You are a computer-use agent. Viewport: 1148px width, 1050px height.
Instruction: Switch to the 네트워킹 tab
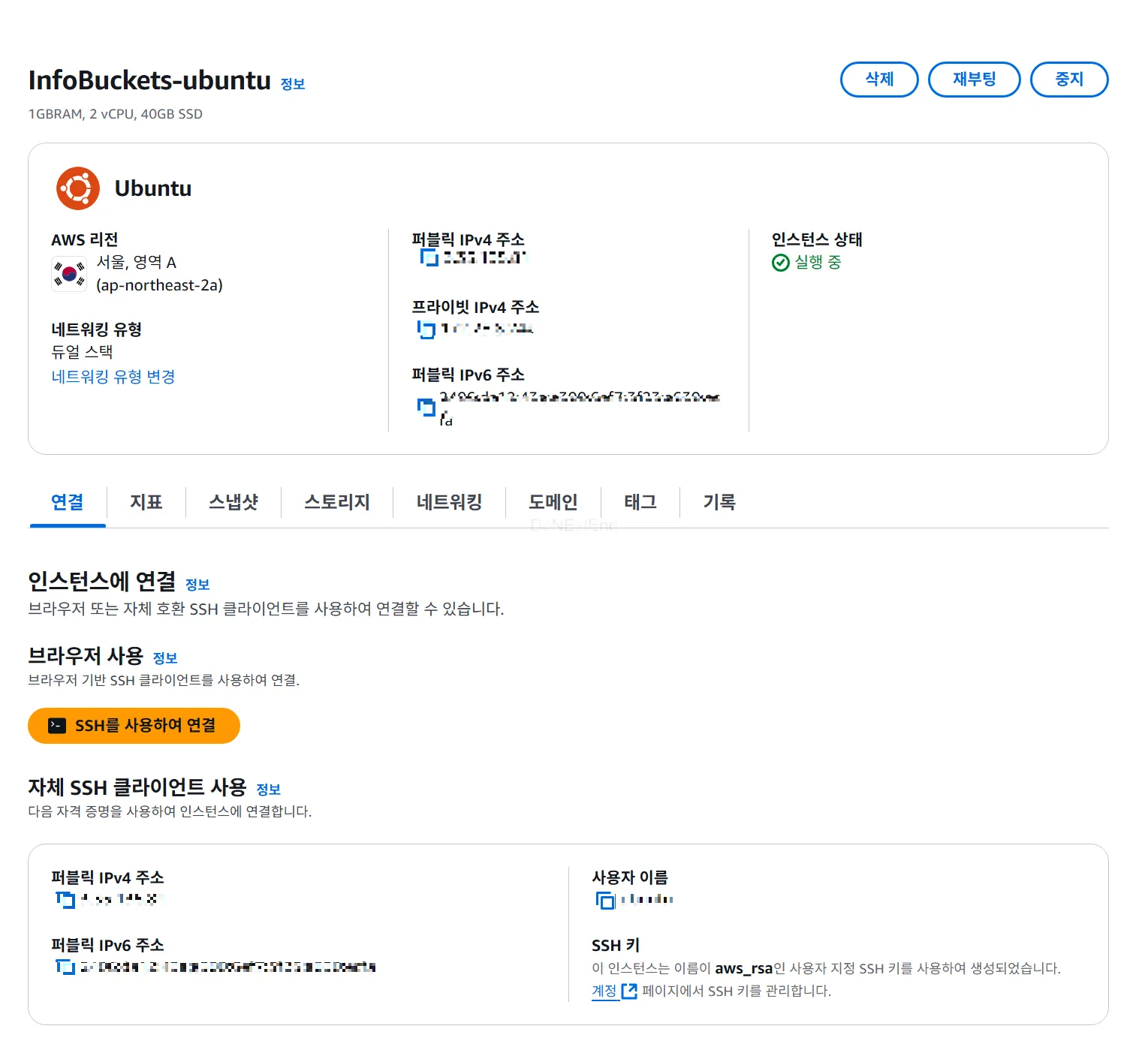(x=449, y=502)
